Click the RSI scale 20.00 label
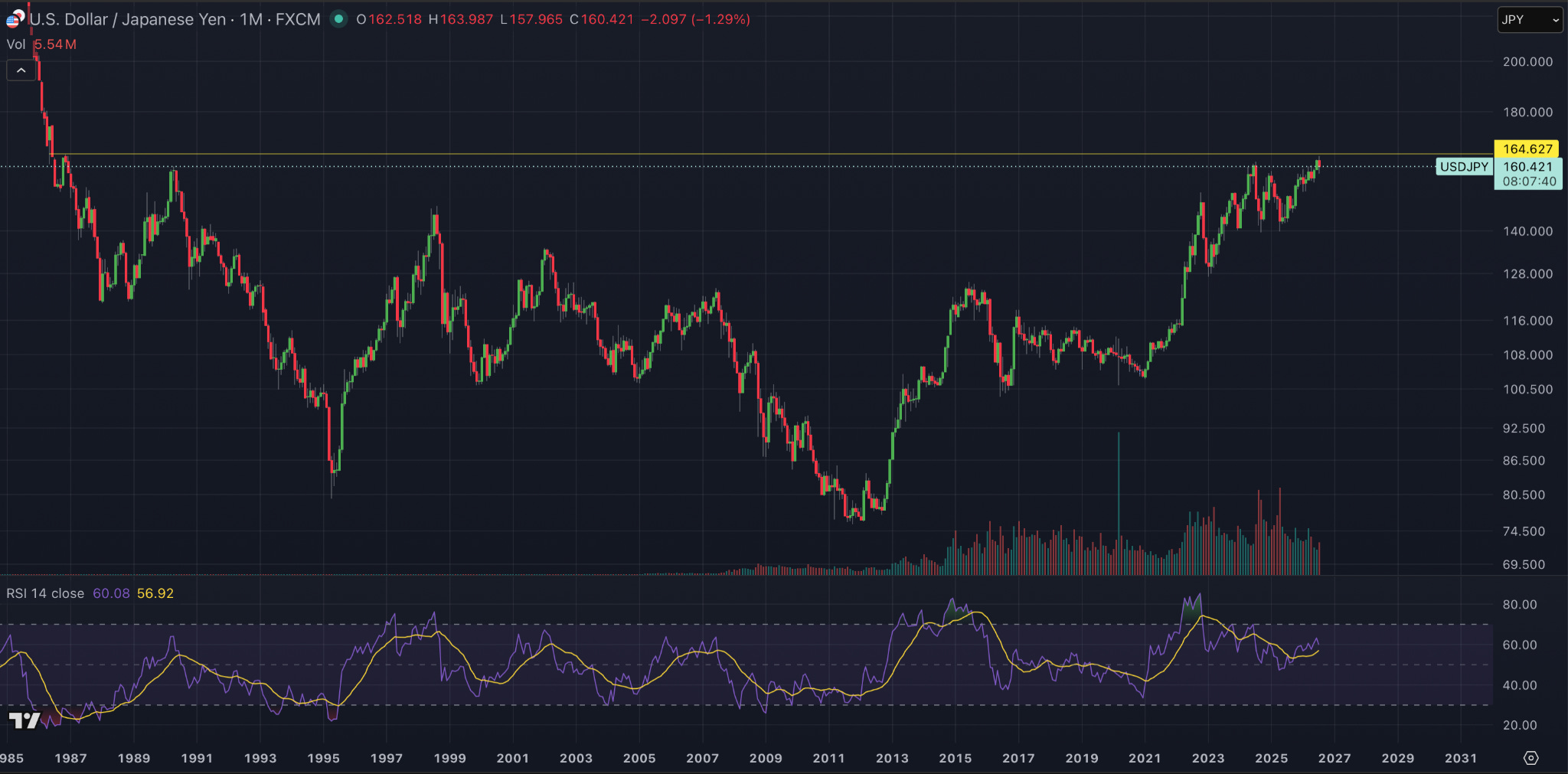 click(x=1520, y=725)
